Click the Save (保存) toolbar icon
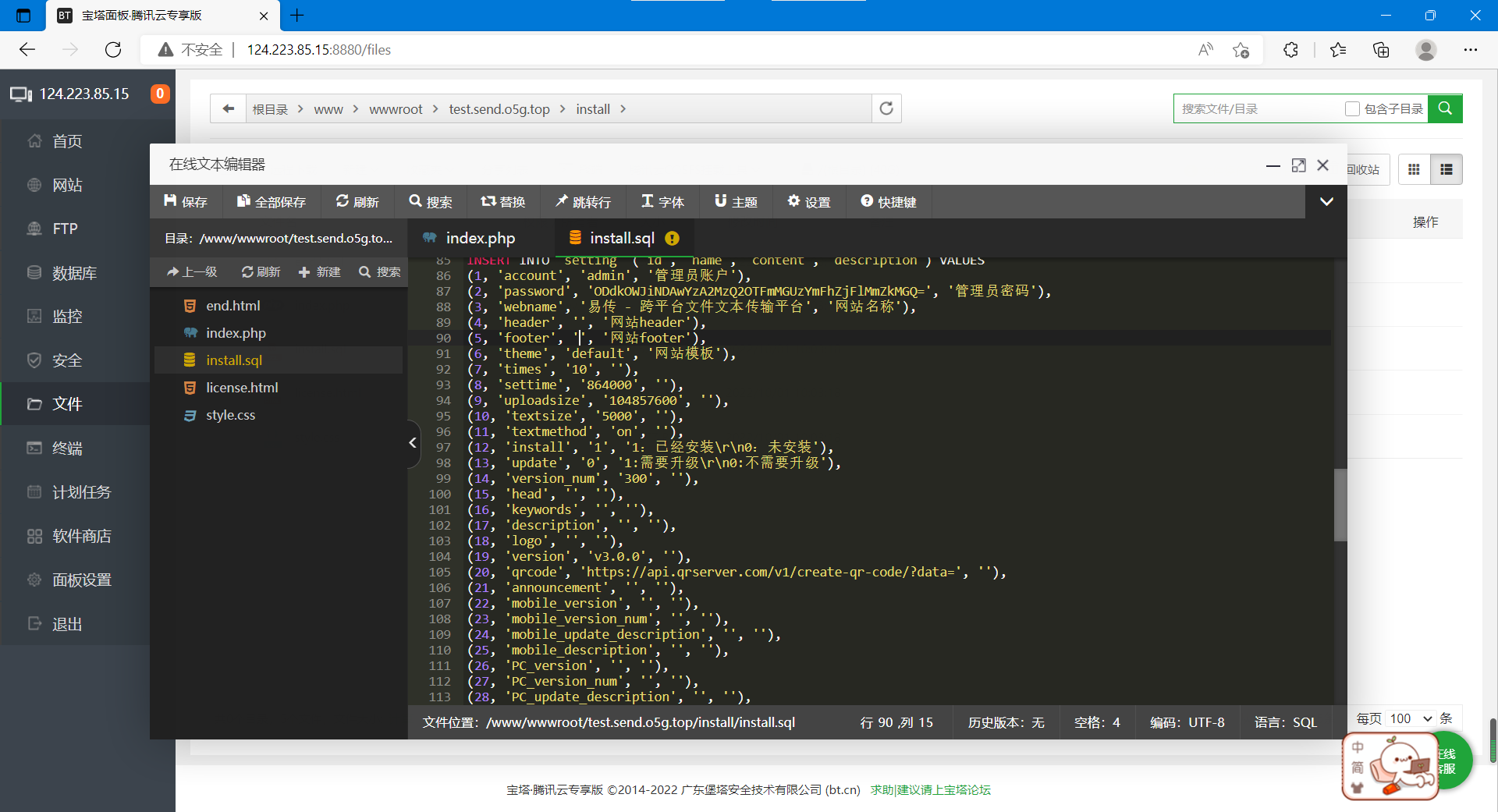Viewport: 1498px width, 812px height. coord(186,202)
